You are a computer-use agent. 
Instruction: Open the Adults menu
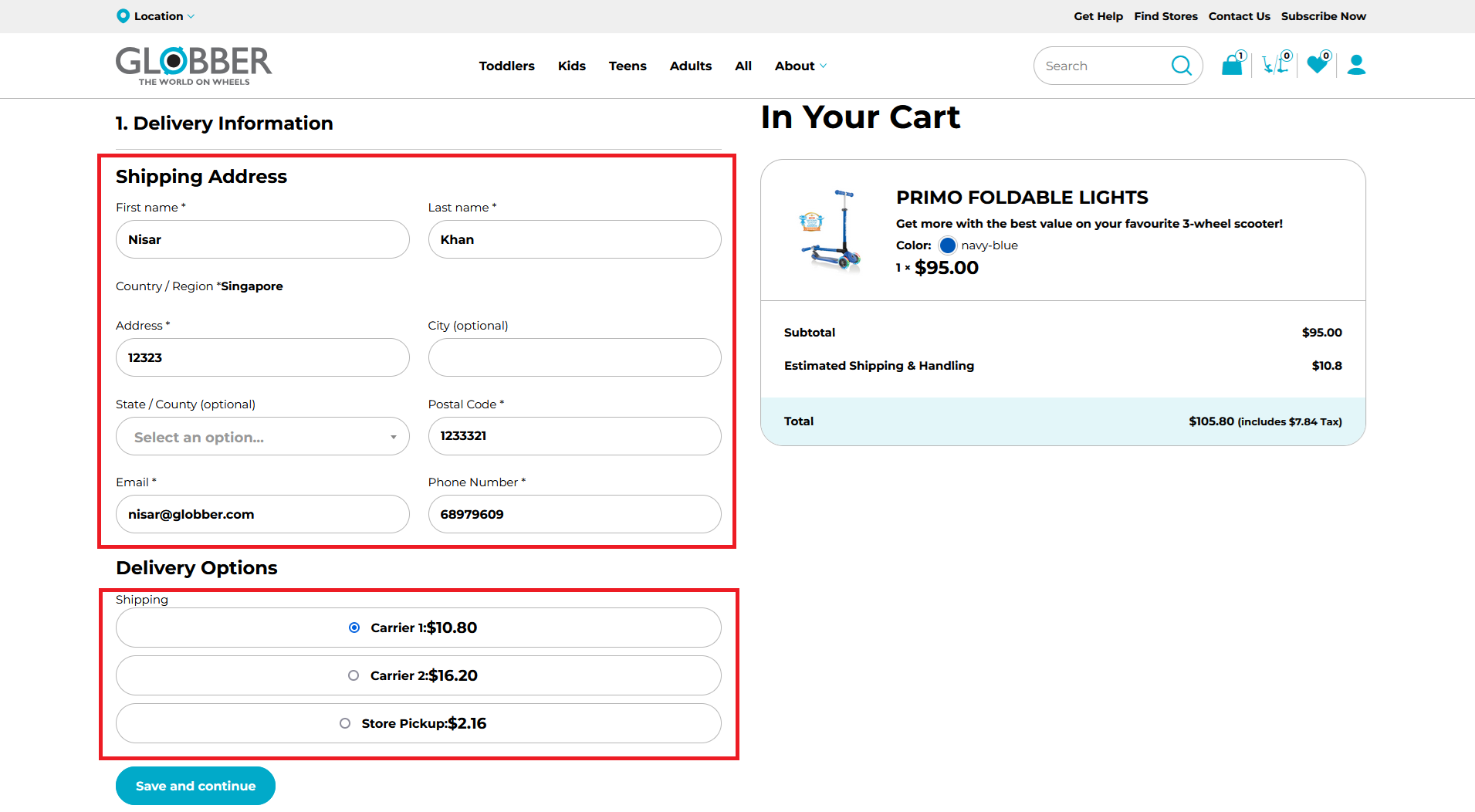point(691,66)
